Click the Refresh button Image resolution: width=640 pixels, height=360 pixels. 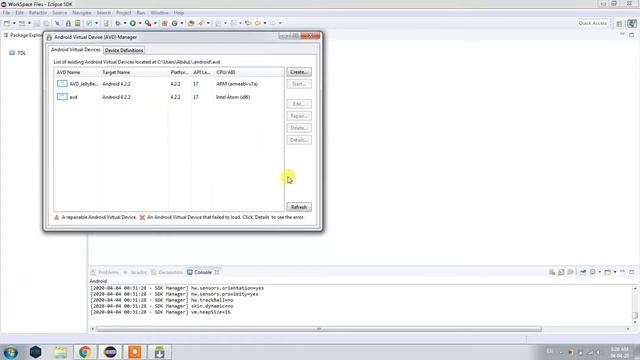(299, 207)
